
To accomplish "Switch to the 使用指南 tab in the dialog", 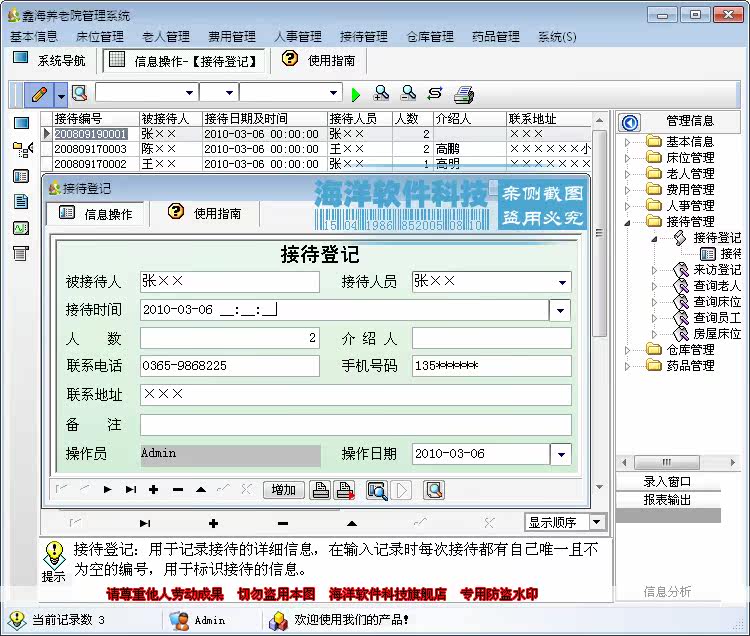I will [x=205, y=213].
